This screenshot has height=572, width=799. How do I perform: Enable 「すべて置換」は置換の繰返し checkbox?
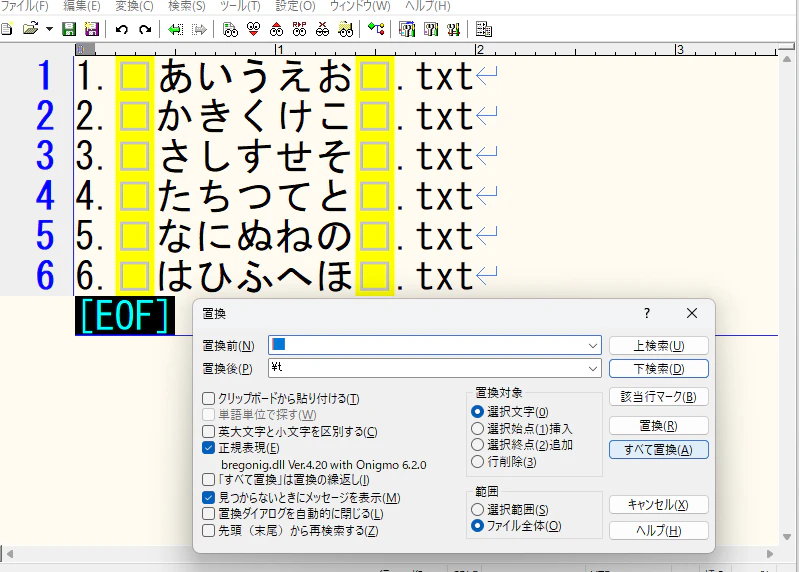[208, 479]
